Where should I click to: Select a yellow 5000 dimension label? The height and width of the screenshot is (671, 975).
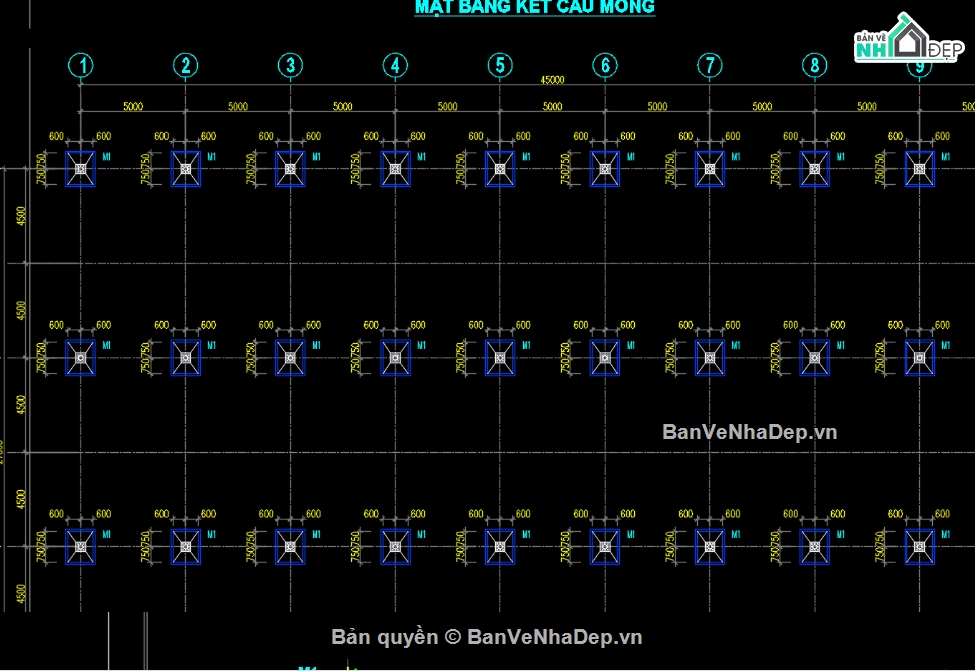[x=133, y=105]
